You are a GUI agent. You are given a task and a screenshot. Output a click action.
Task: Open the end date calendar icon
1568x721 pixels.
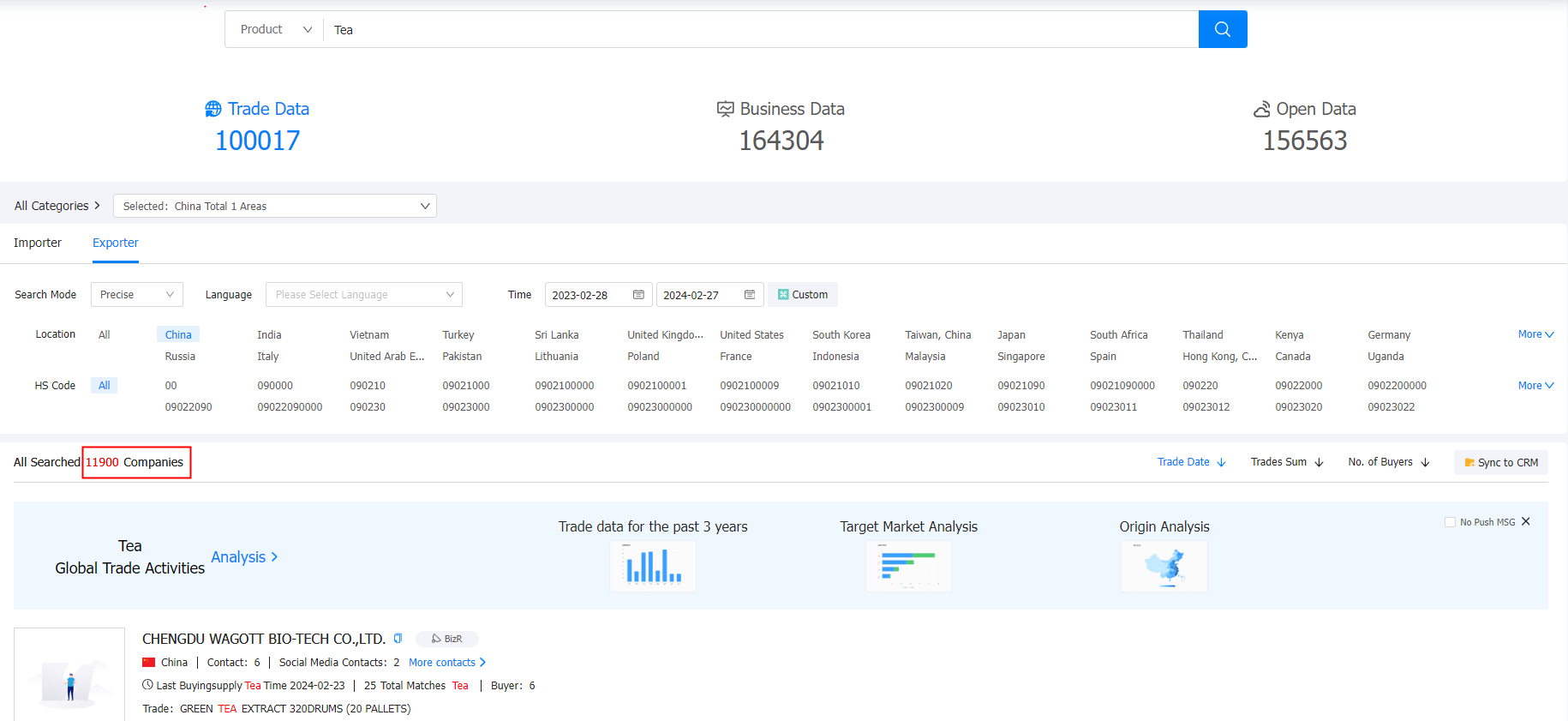[x=750, y=295]
